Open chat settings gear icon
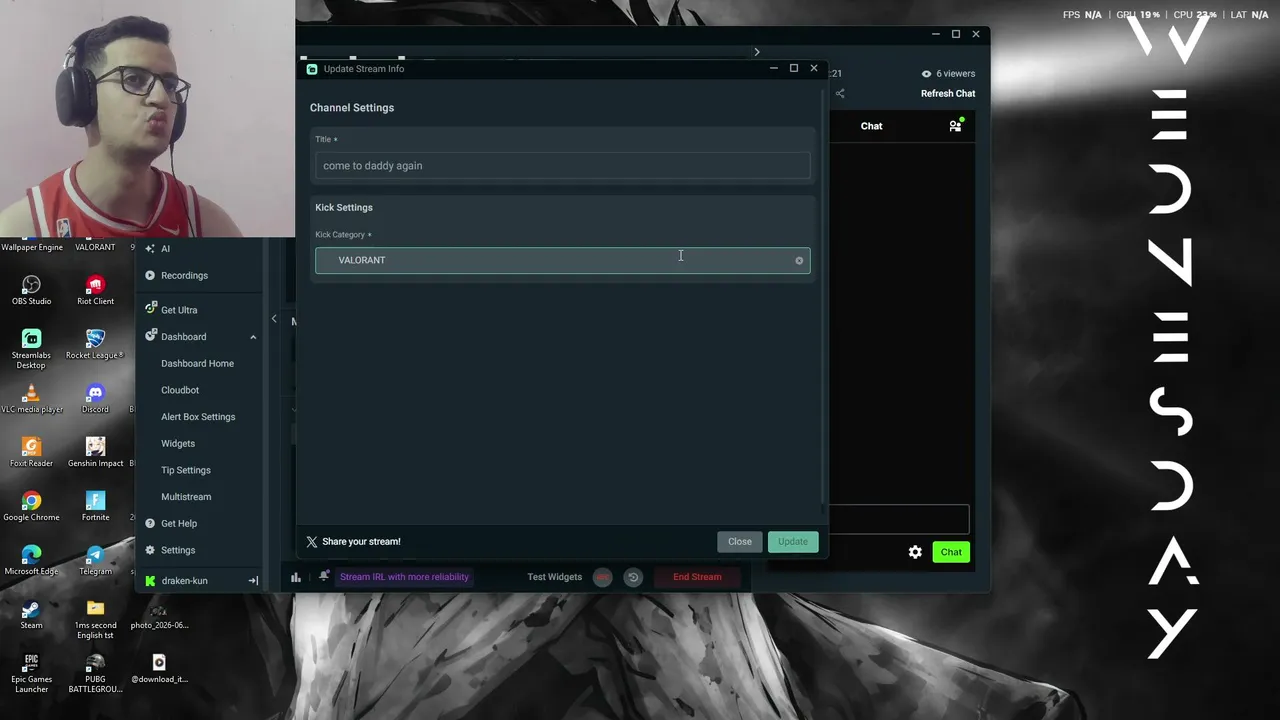The image size is (1280, 720). coord(915,552)
